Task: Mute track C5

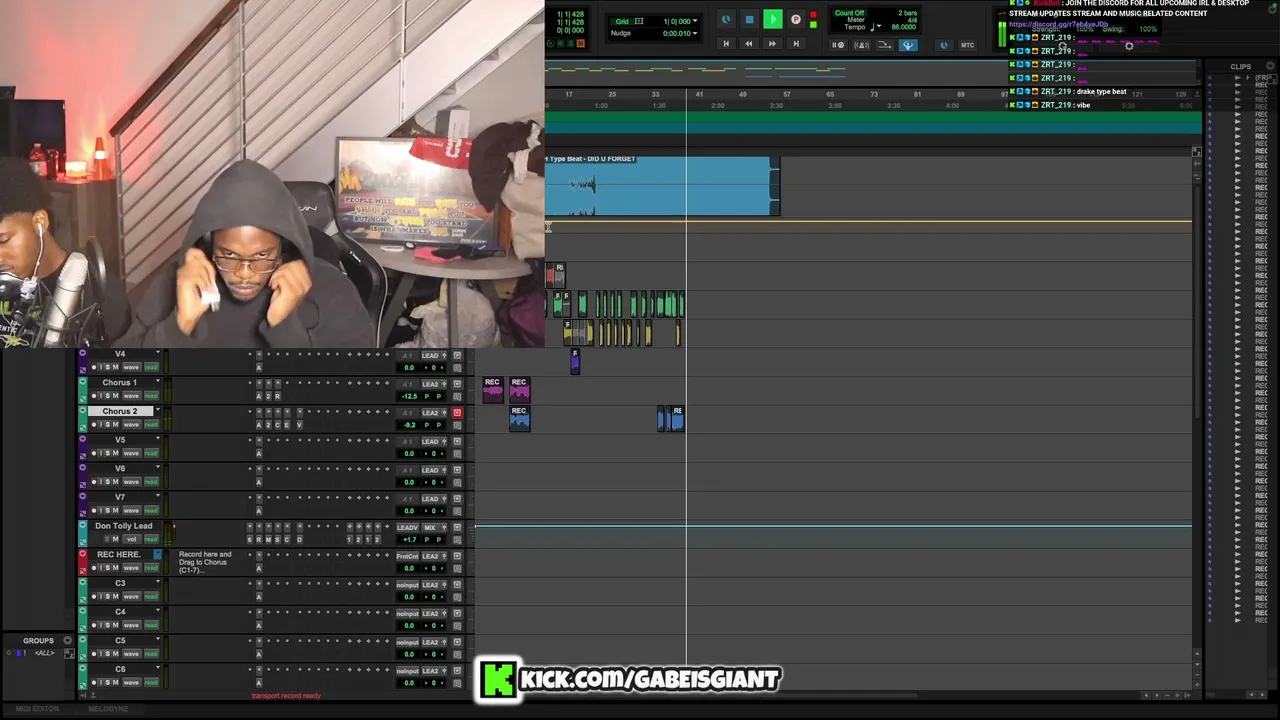Action: point(115,654)
